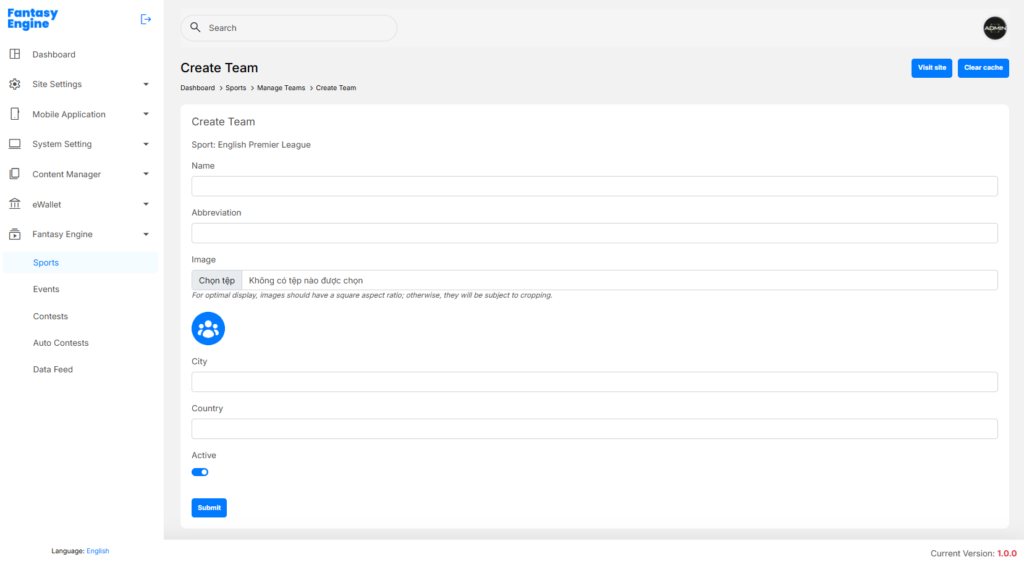
Task: Expand the Content Manager menu arrow
Action: (x=146, y=174)
